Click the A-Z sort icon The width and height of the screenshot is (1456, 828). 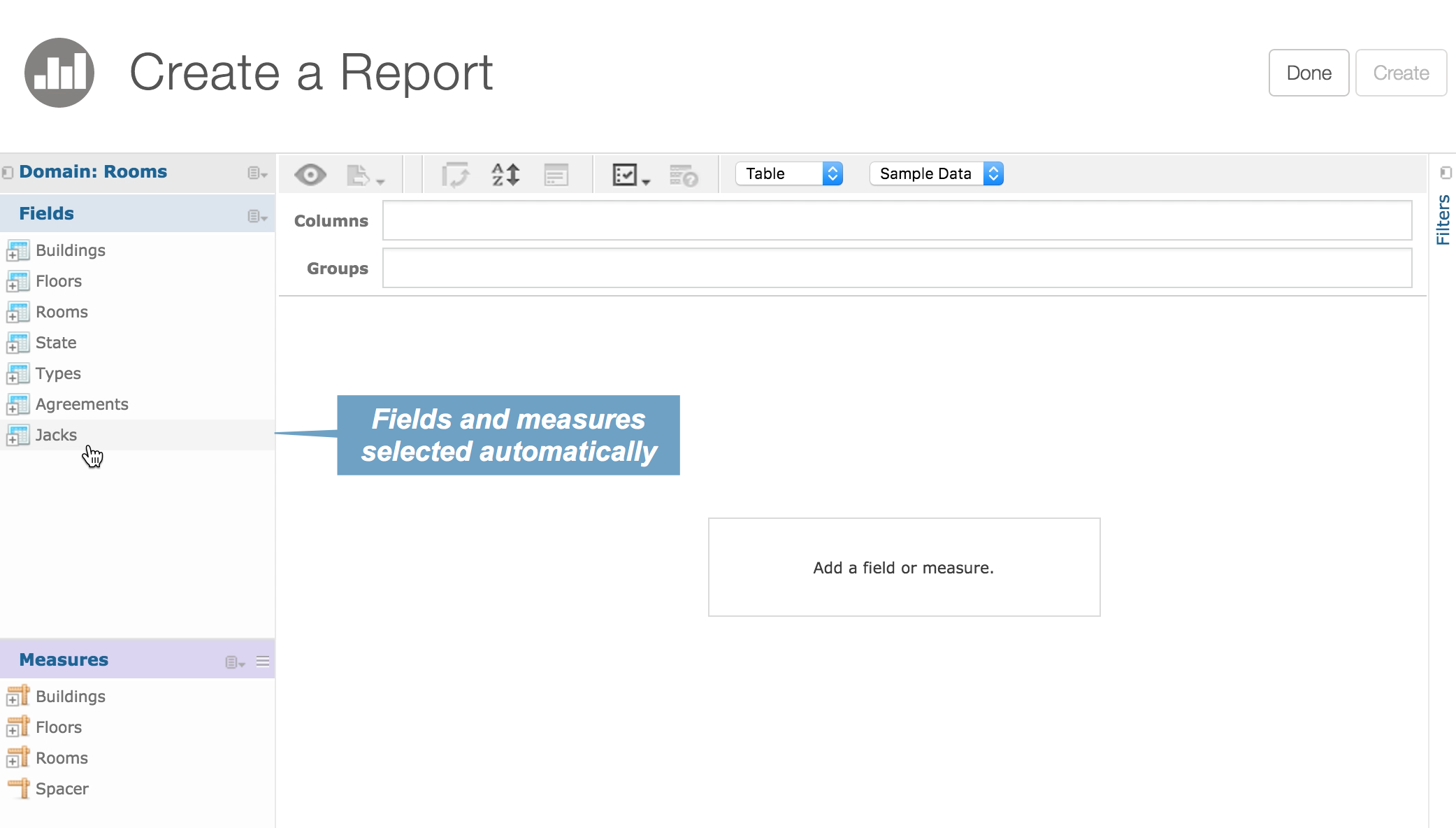pos(505,174)
